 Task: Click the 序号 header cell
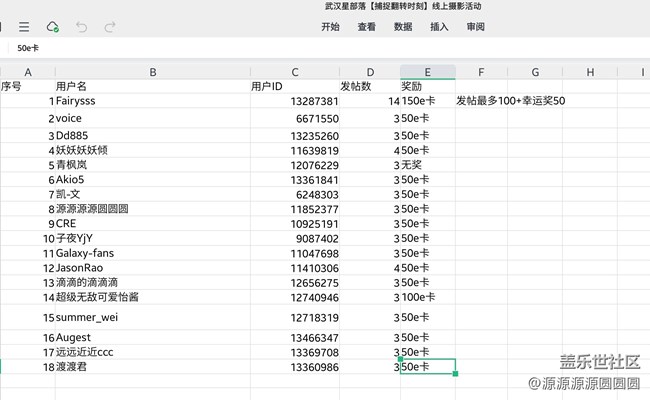pos(28,86)
